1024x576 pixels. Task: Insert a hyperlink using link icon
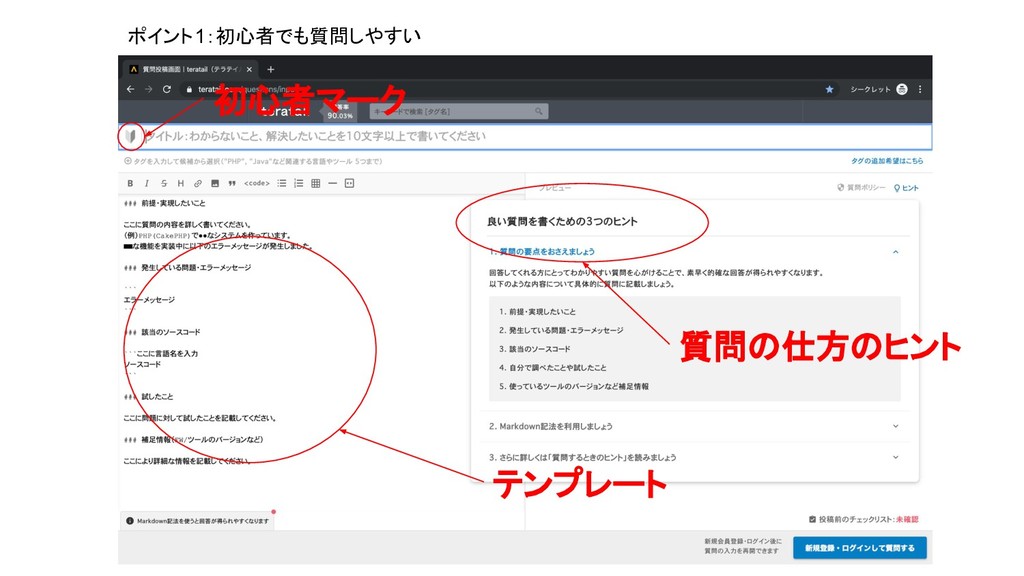tap(198, 184)
